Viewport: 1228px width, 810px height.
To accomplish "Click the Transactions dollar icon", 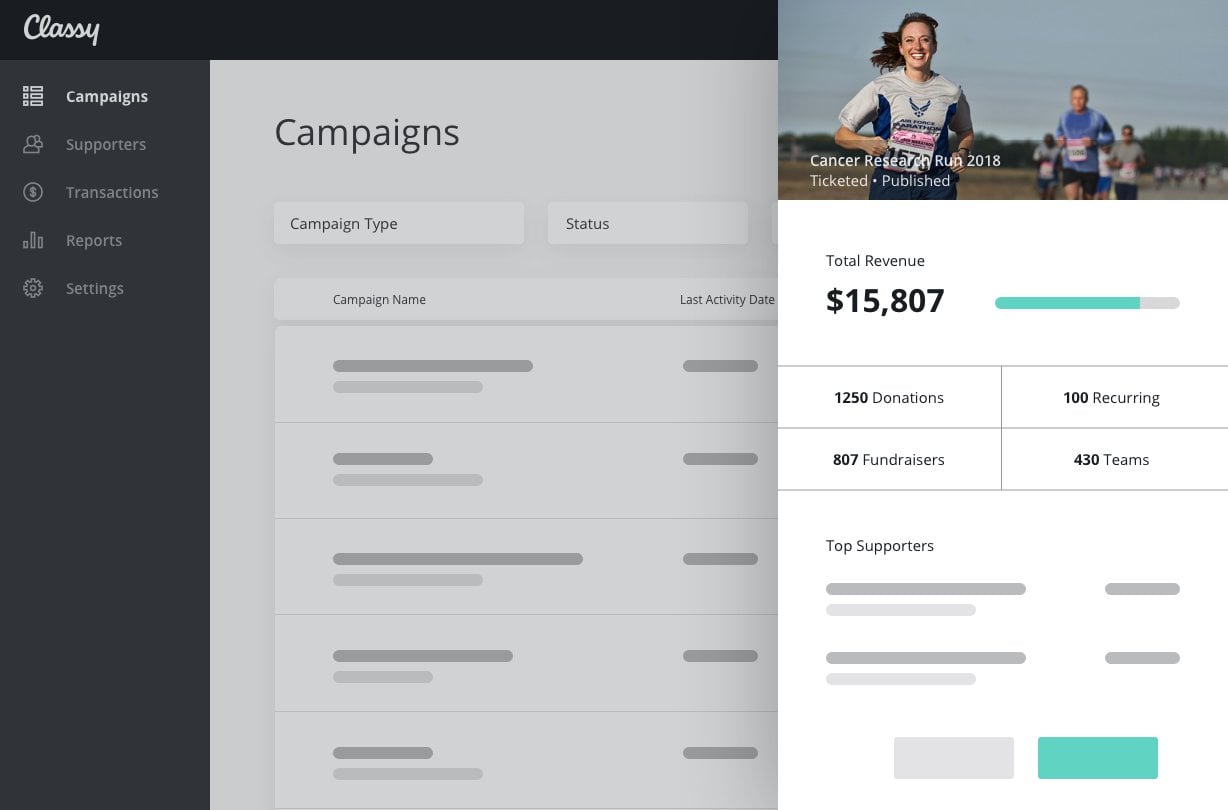I will point(33,192).
